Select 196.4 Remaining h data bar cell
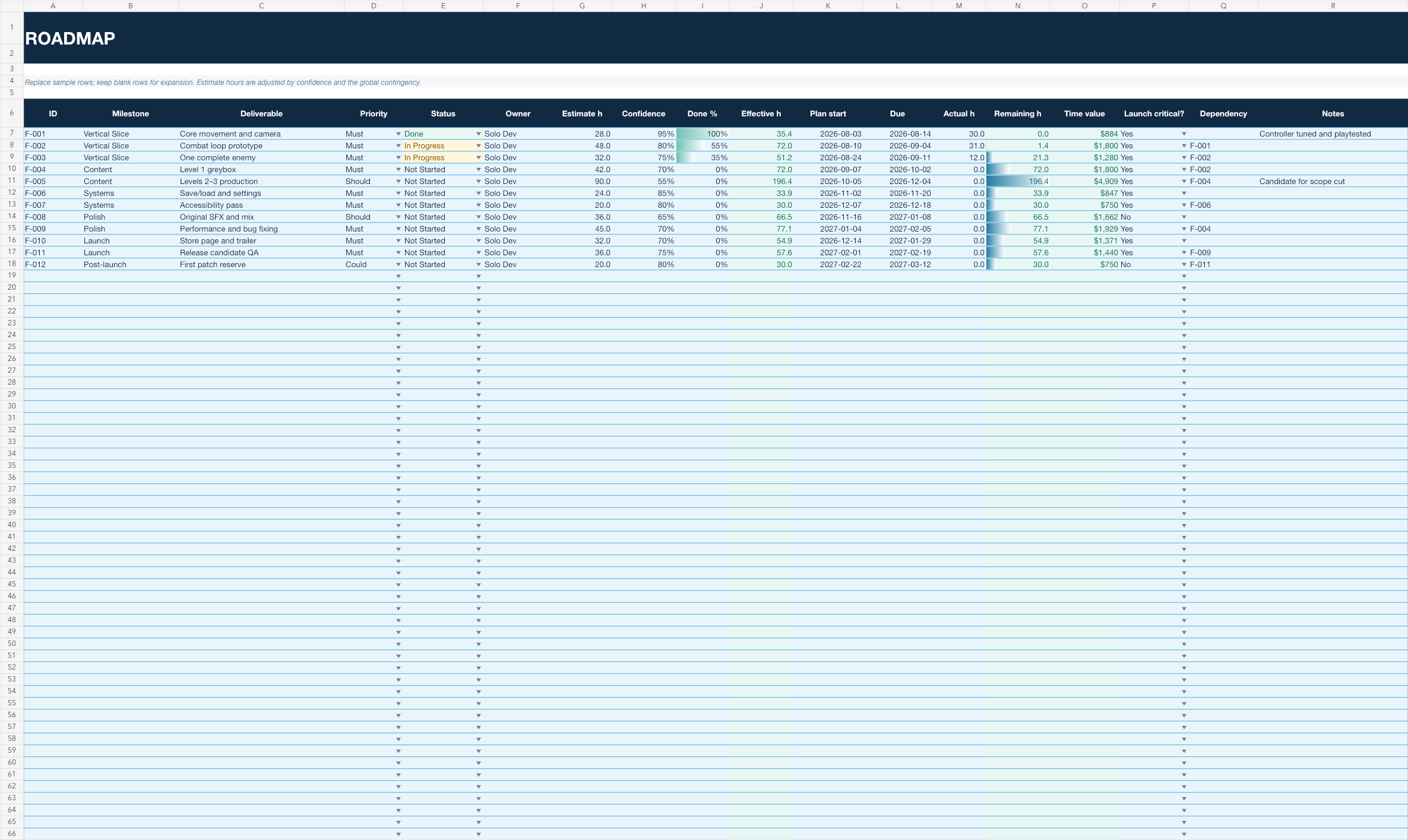1408x840 pixels. pos(1018,182)
